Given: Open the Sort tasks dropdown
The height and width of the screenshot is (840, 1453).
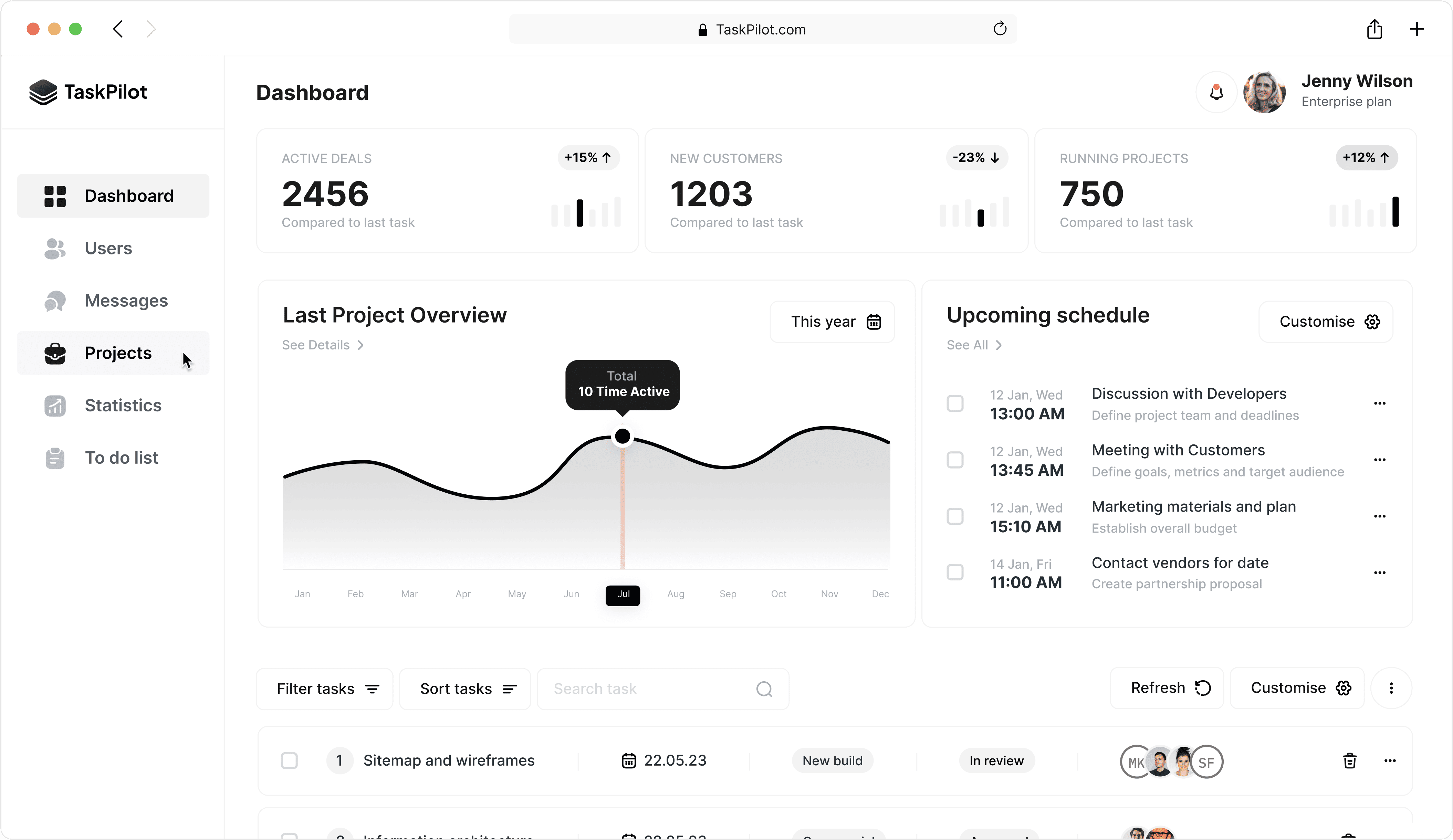Looking at the screenshot, I should click(465, 689).
